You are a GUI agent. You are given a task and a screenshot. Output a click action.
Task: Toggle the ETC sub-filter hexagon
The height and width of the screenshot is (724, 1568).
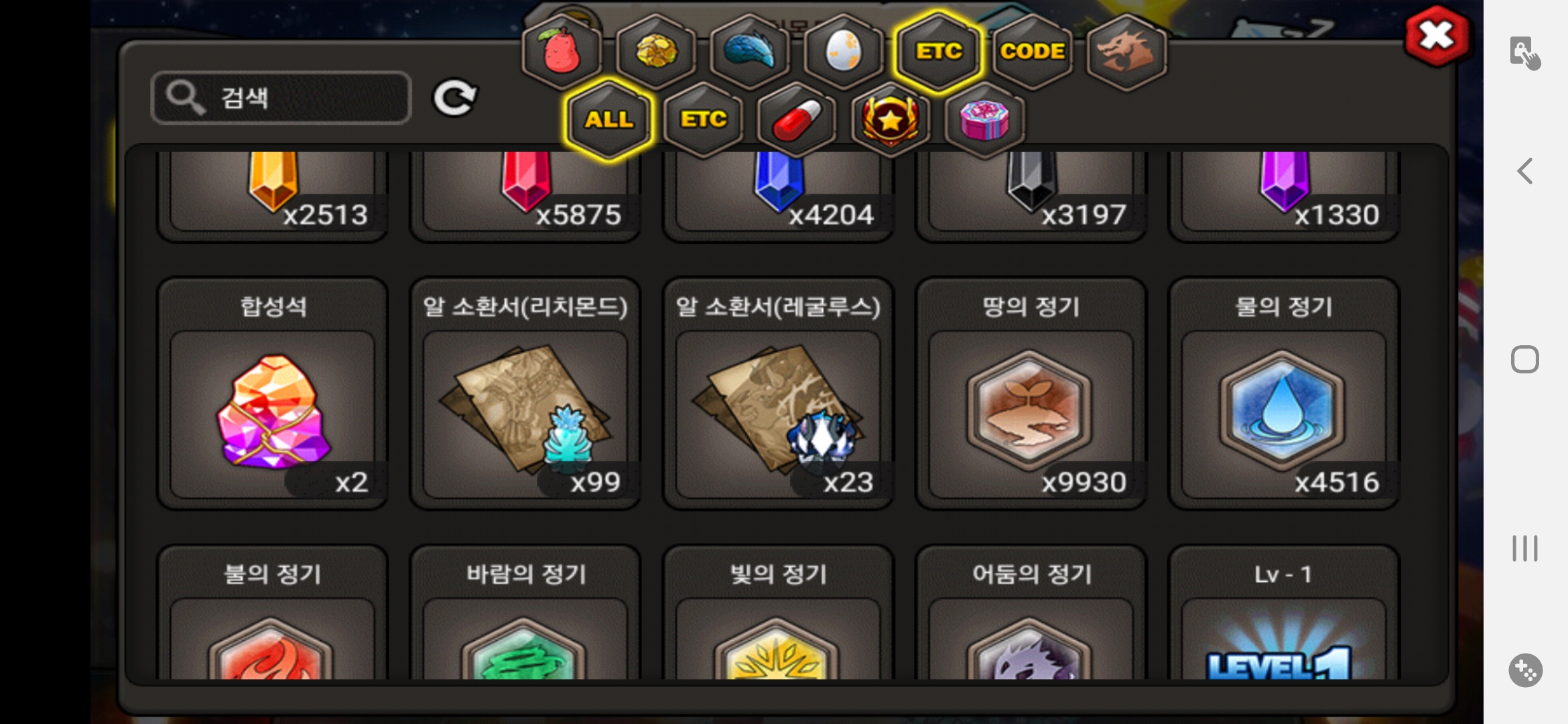pyautogui.click(x=703, y=120)
